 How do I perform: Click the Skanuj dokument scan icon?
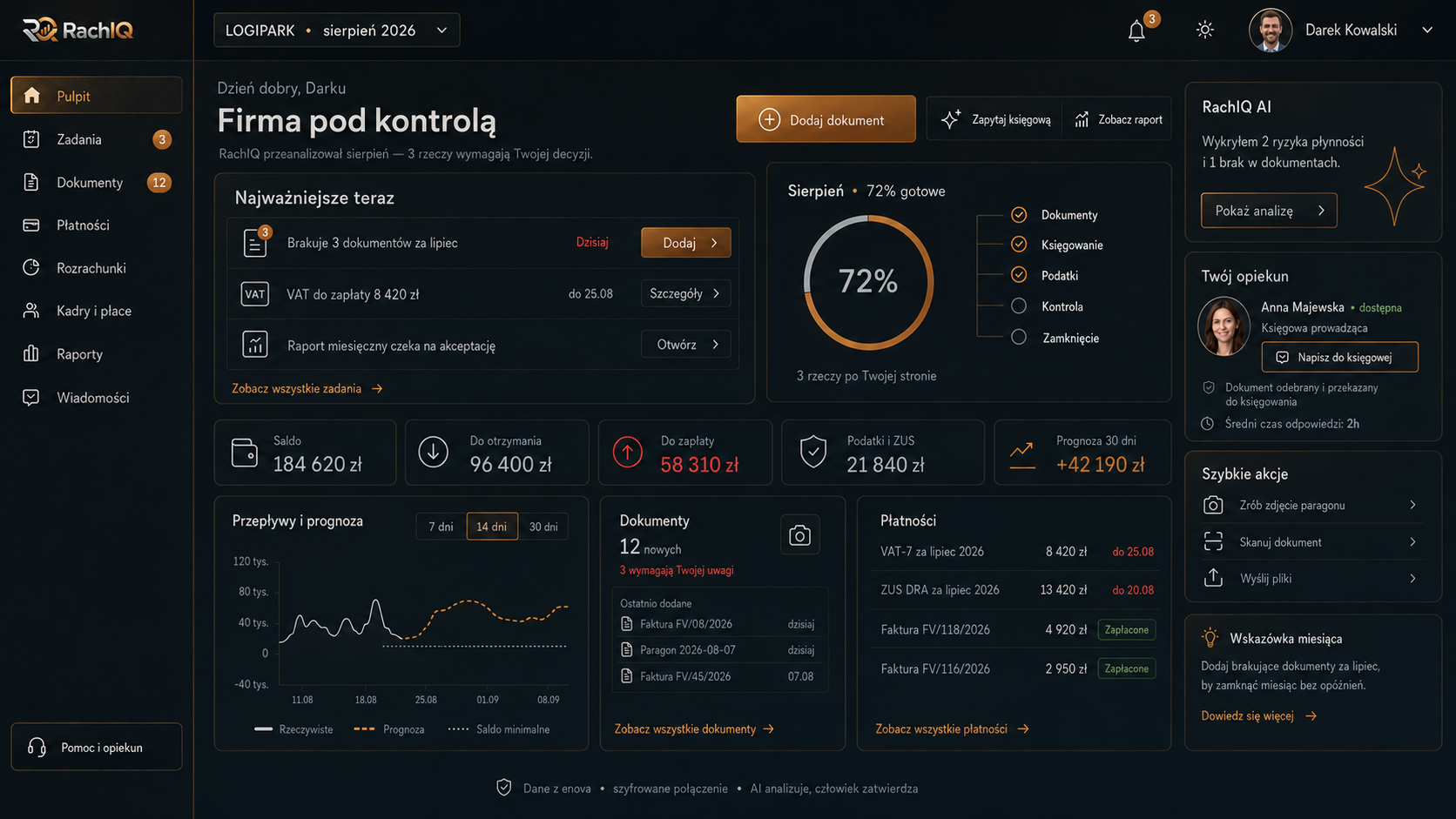pos(1213,541)
